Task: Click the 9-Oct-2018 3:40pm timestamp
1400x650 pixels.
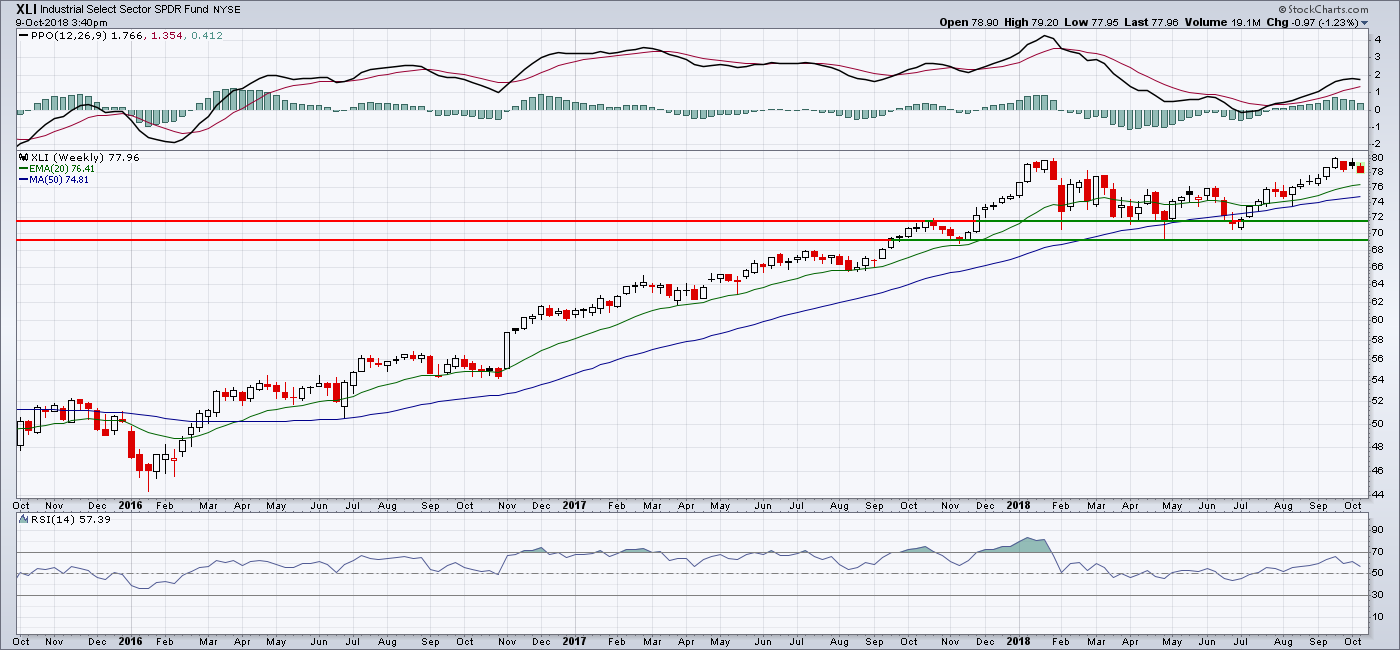Action: 59,22
